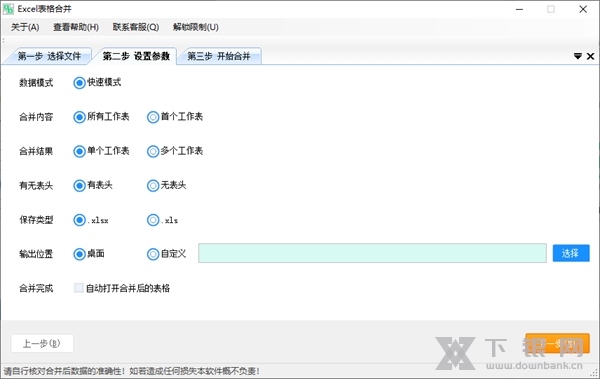Go to the 第三步 开始合并 tab

click(219, 56)
